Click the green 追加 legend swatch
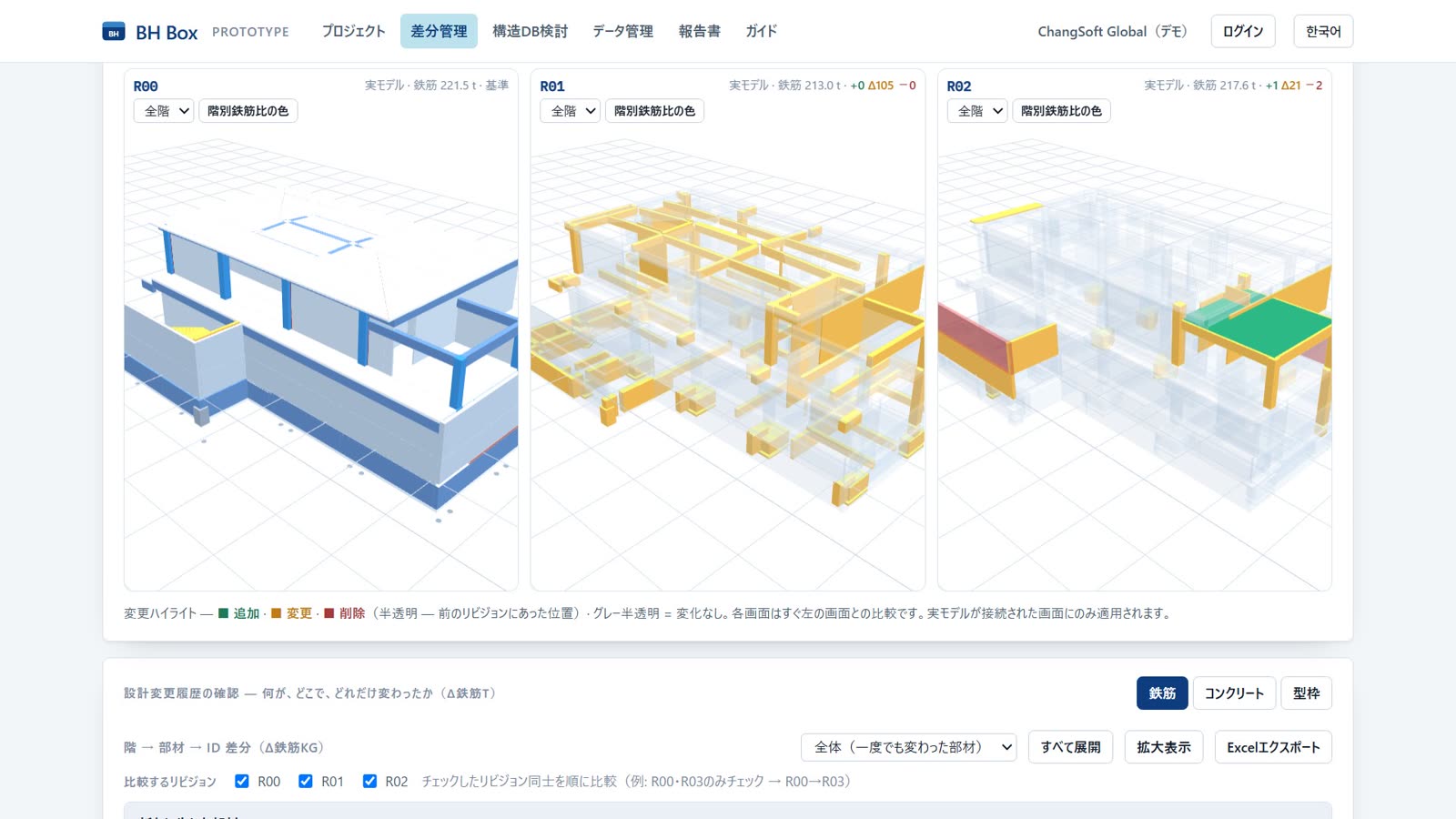This screenshot has height=819, width=1456. pos(223,613)
